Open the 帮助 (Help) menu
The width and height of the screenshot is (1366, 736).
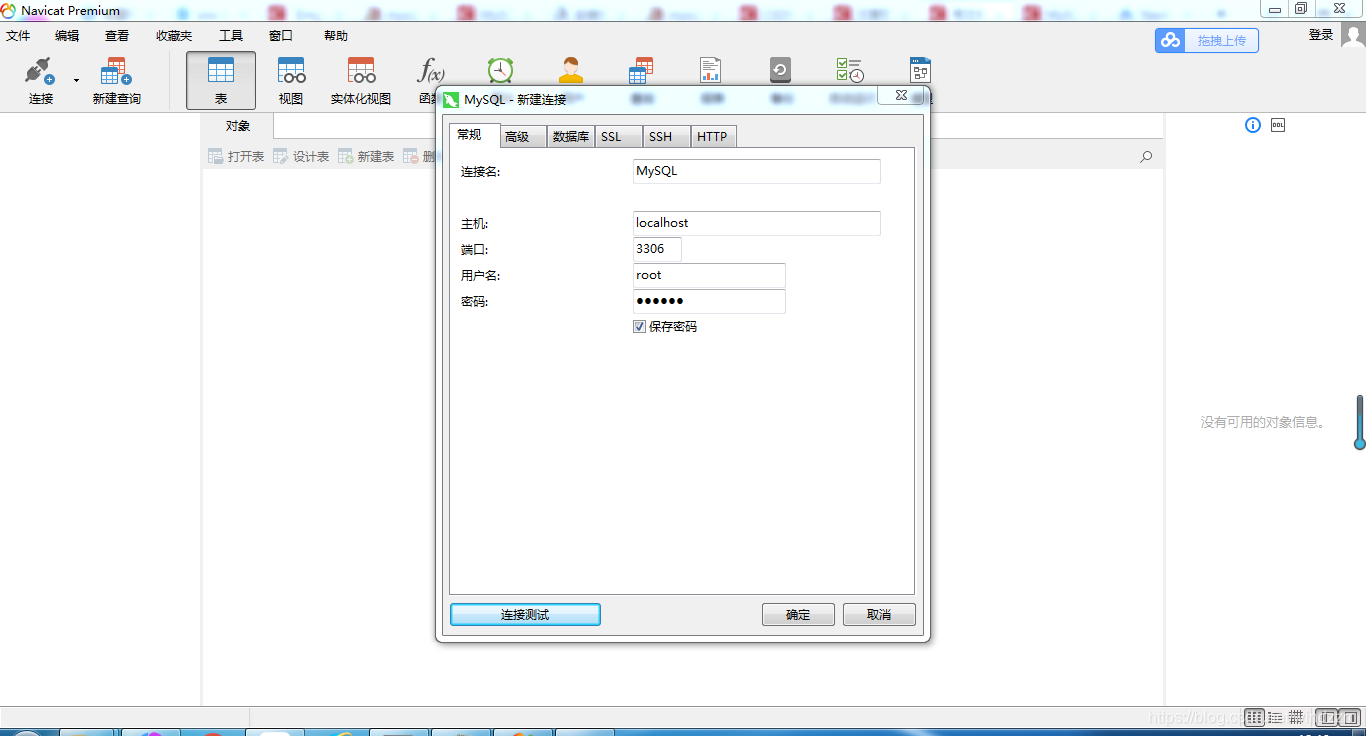point(336,36)
